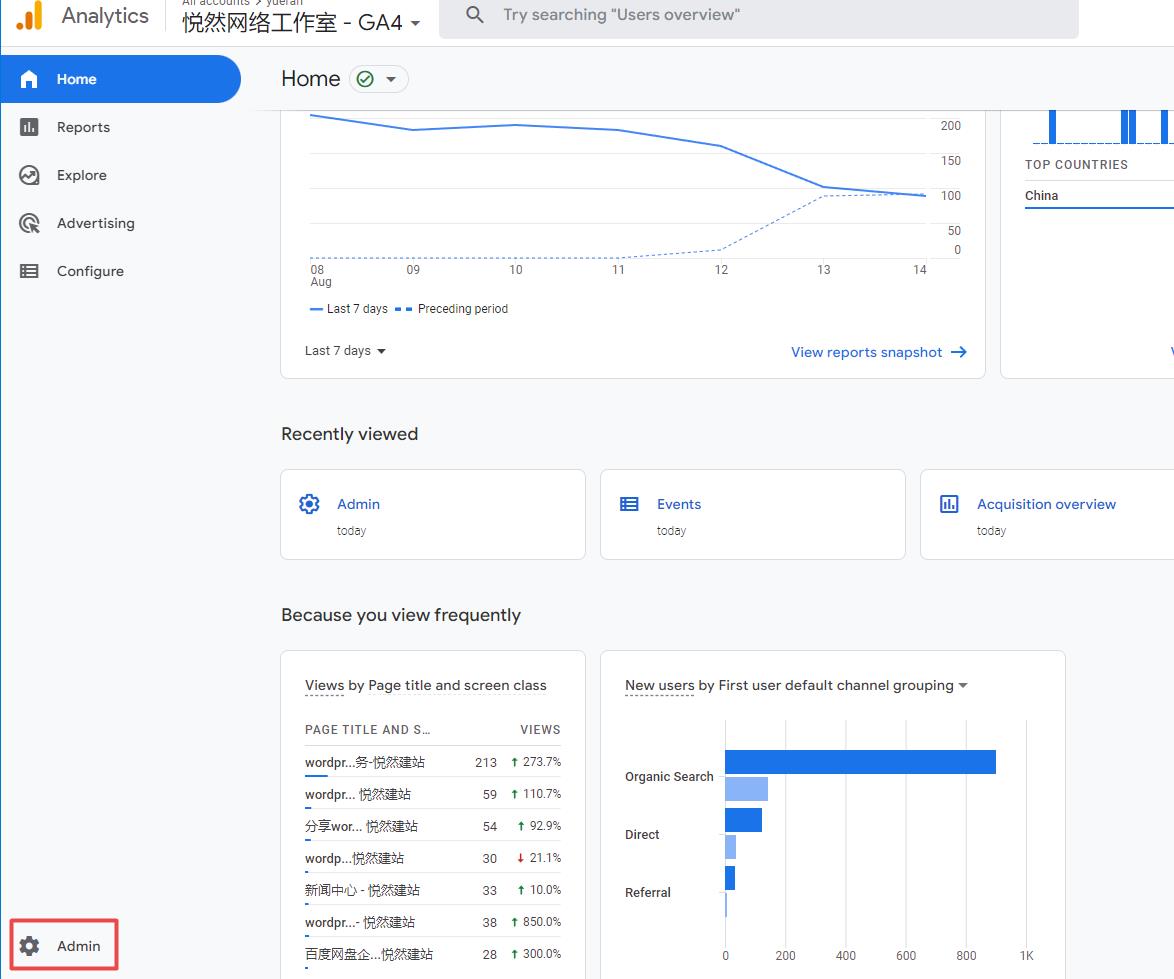Click the green checkmark status icon
Viewport: 1174px width, 979px height.
tap(365, 79)
